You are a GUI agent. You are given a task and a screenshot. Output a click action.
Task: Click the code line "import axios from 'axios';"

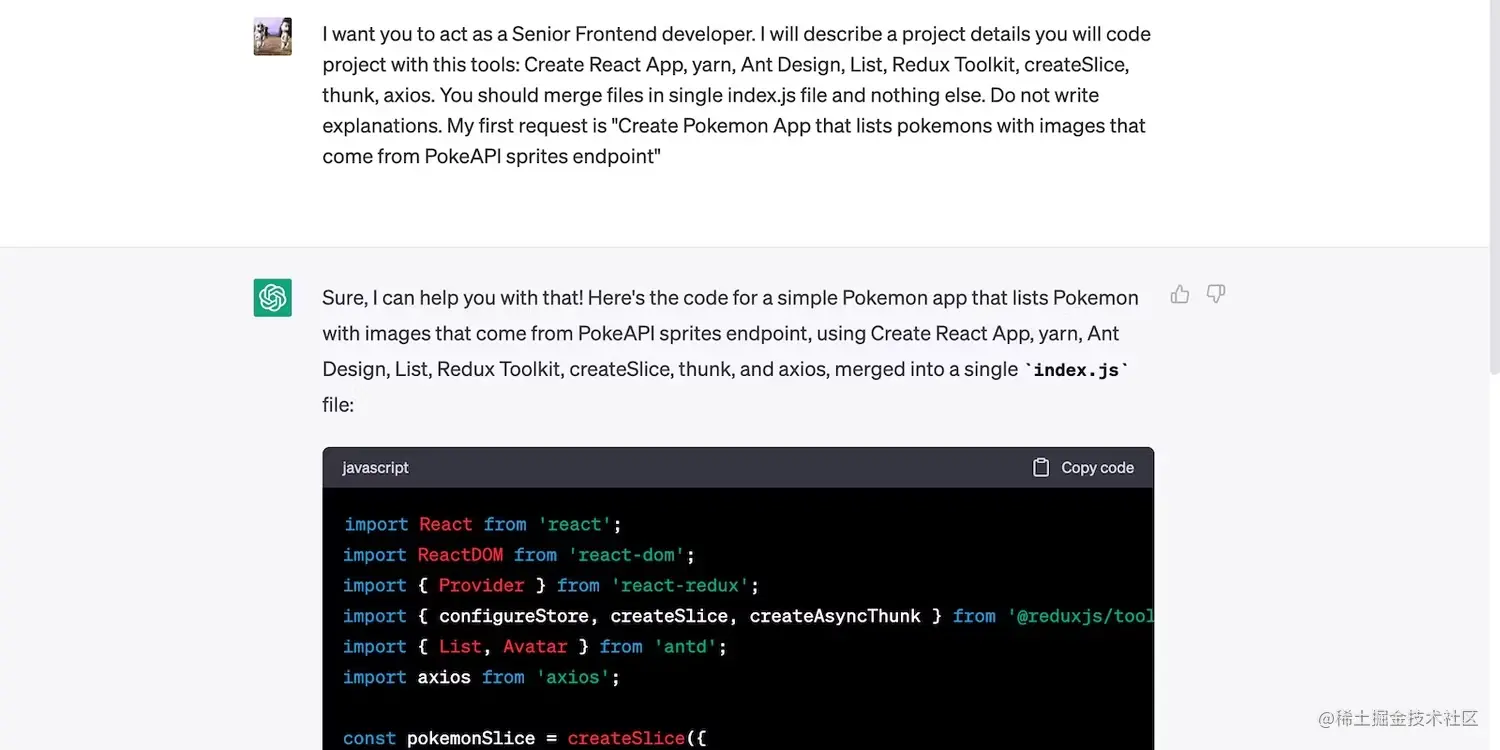[482, 677]
